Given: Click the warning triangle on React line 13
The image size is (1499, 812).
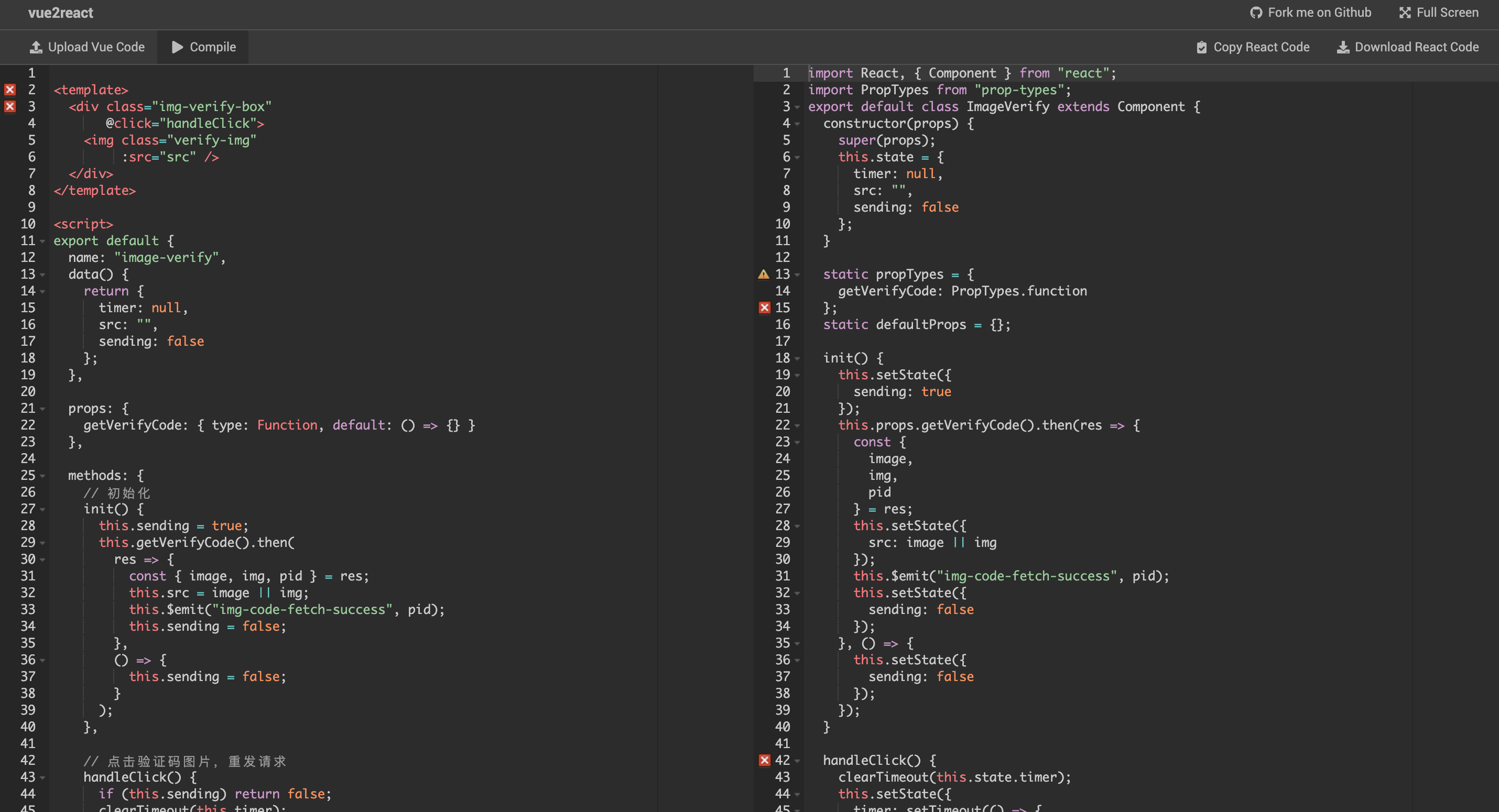Looking at the screenshot, I should (764, 274).
